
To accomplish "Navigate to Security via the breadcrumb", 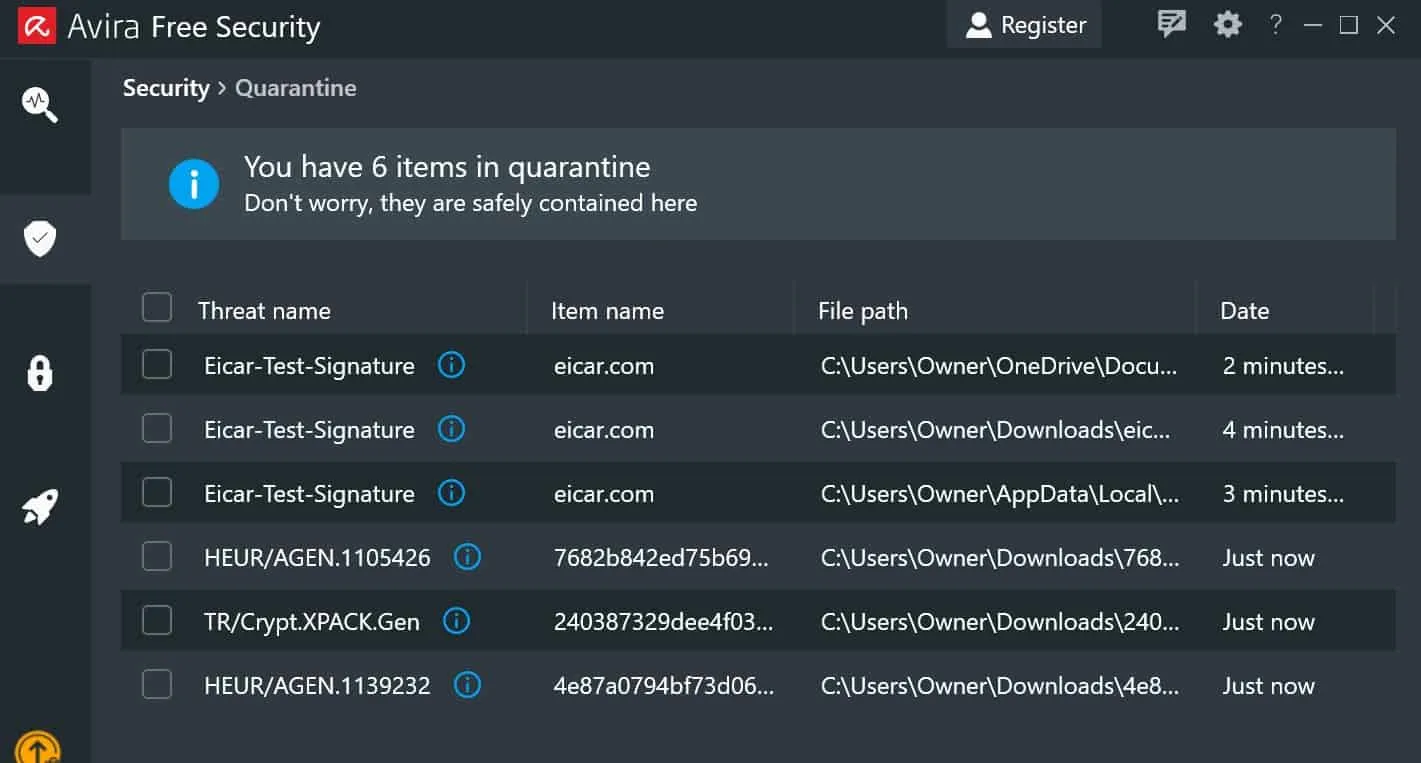I will coord(166,88).
